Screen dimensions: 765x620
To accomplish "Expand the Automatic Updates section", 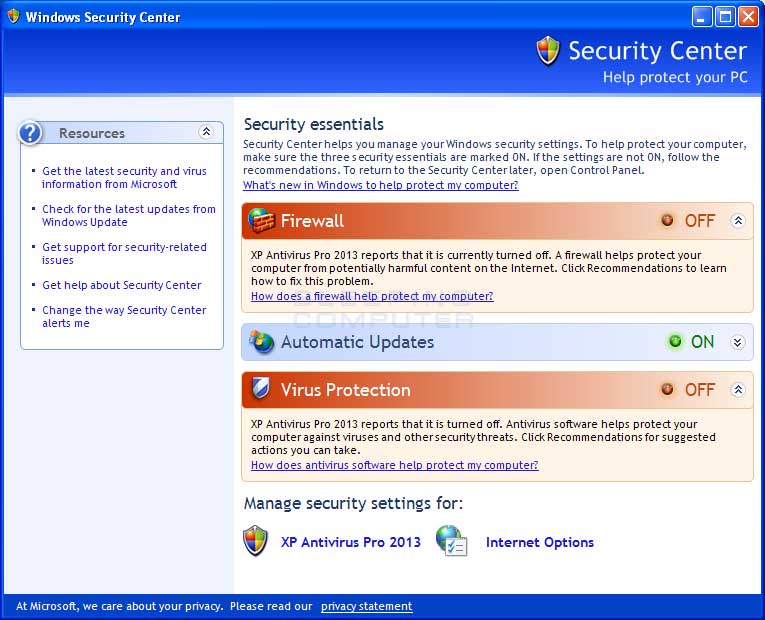I will point(738,342).
